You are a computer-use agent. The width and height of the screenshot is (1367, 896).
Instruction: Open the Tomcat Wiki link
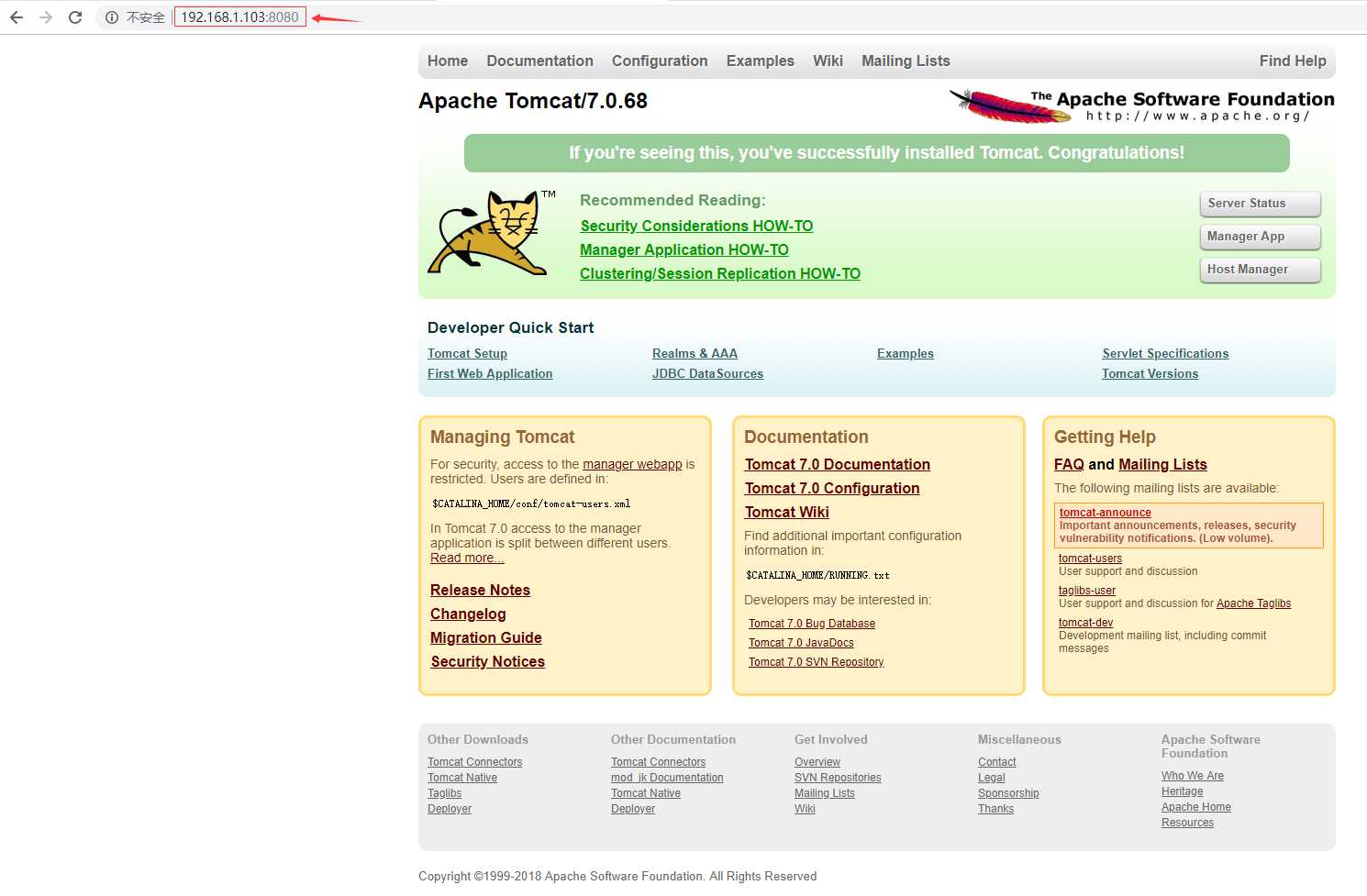787,512
